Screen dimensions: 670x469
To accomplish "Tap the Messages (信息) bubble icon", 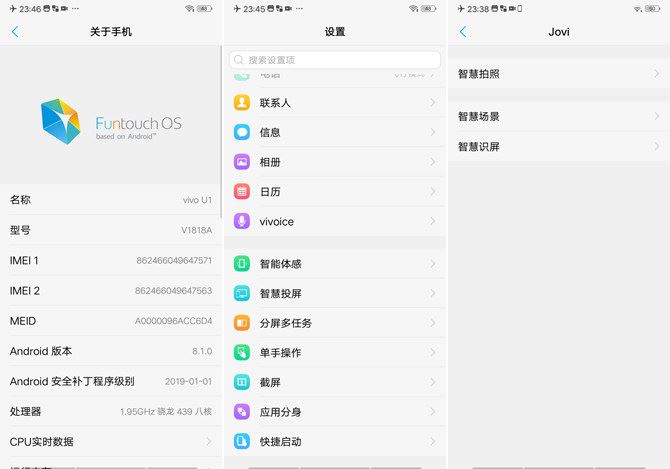I will (242, 132).
